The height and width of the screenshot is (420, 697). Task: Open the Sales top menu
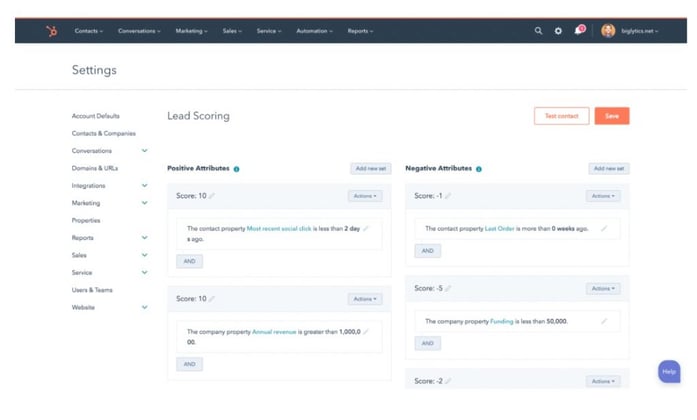tap(232, 31)
